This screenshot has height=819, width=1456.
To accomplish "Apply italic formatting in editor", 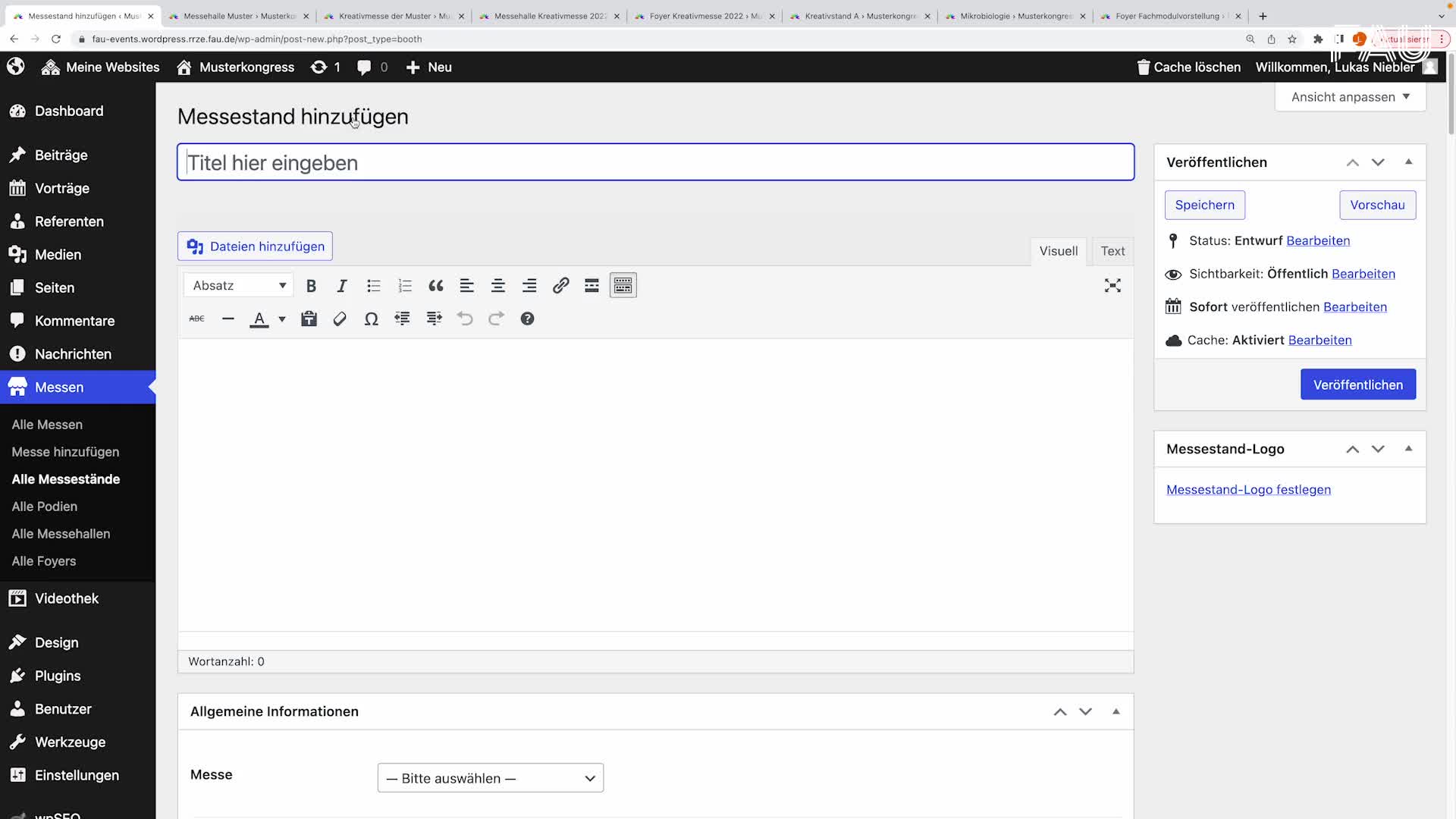I will [342, 286].
